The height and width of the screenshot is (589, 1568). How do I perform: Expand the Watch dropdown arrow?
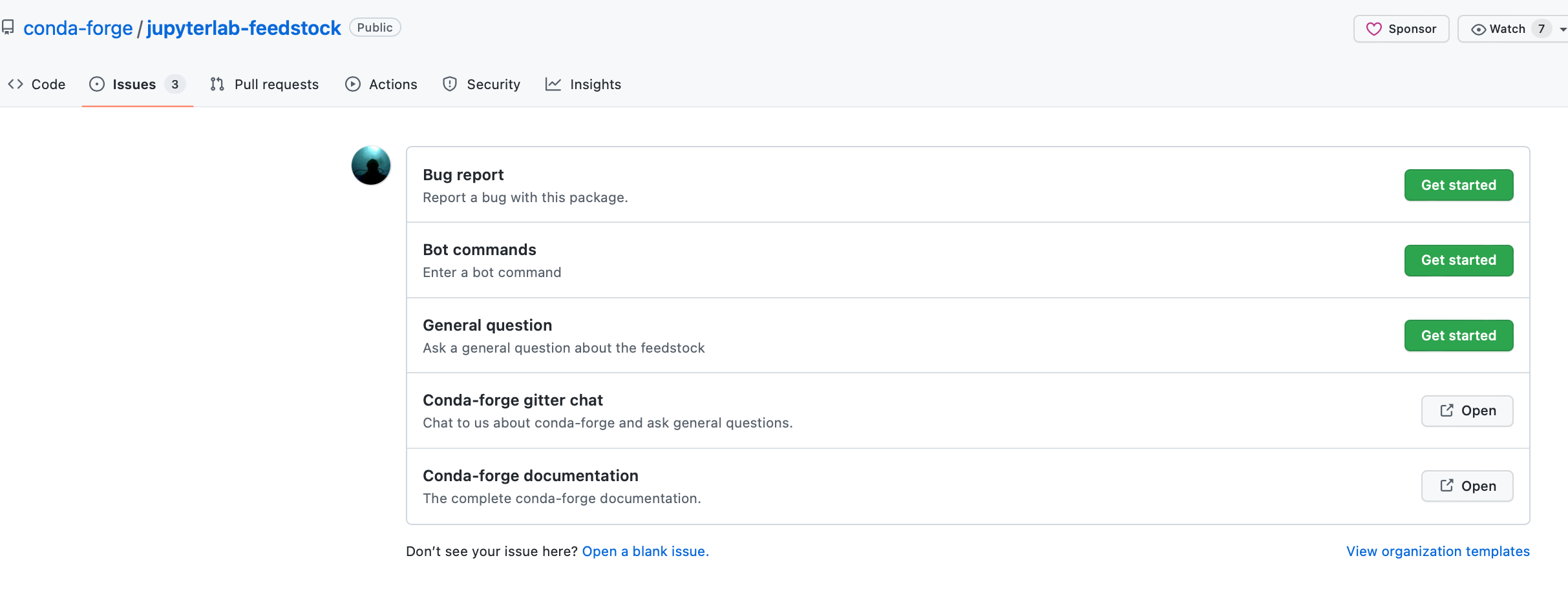click(x=1563, y=30)
